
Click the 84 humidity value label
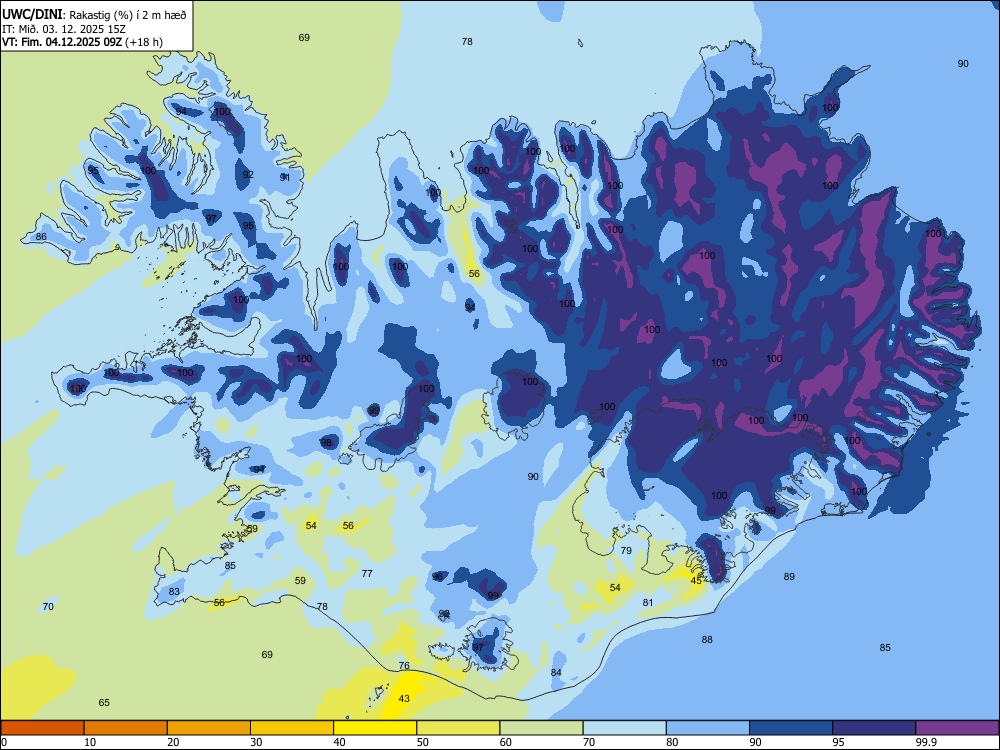pyautogui.click(x=556, y=673)
